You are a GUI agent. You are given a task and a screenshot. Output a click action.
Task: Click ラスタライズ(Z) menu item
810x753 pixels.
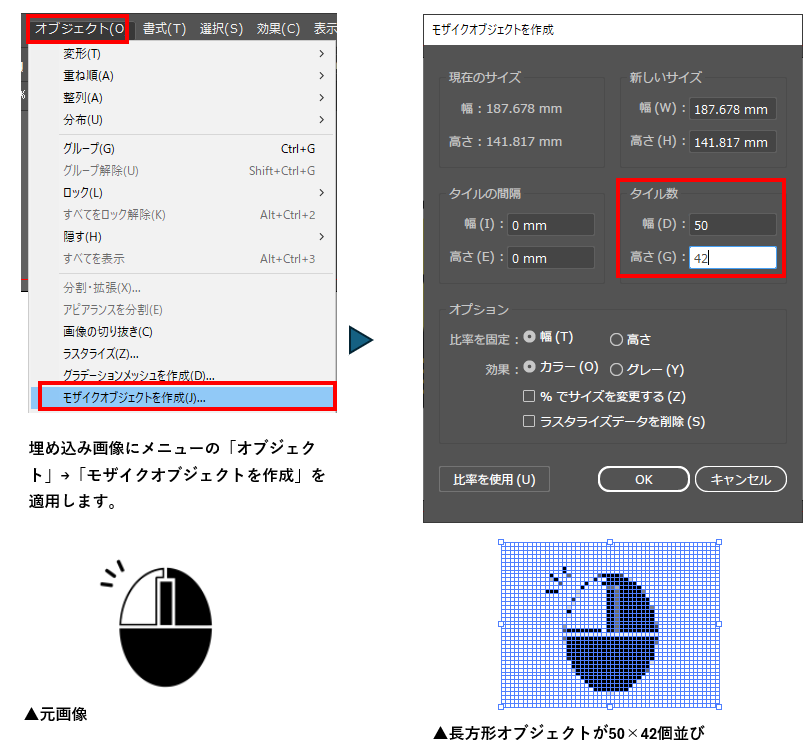tap(101, 353)
